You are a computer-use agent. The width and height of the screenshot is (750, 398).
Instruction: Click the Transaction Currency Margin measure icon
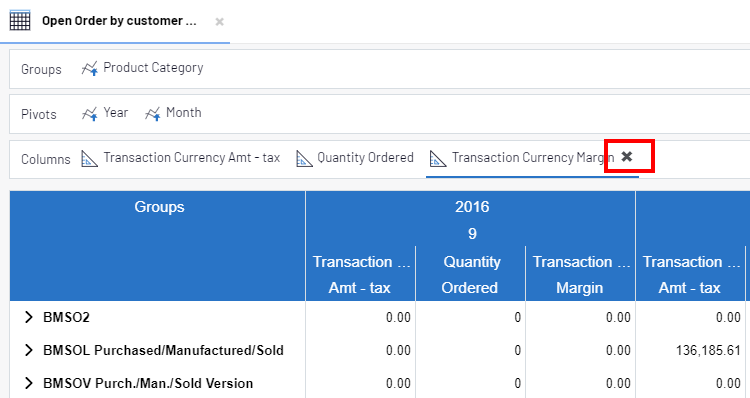pos(438,158)
